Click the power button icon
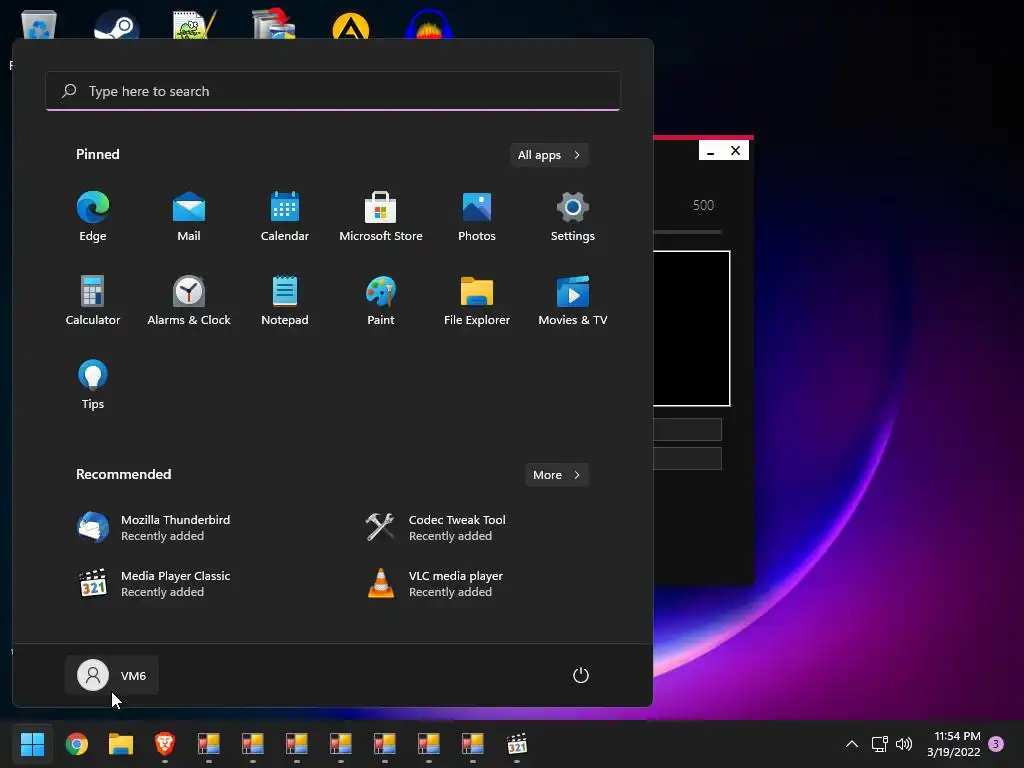This screenshot has height=768, width=1024. (581, 675)
